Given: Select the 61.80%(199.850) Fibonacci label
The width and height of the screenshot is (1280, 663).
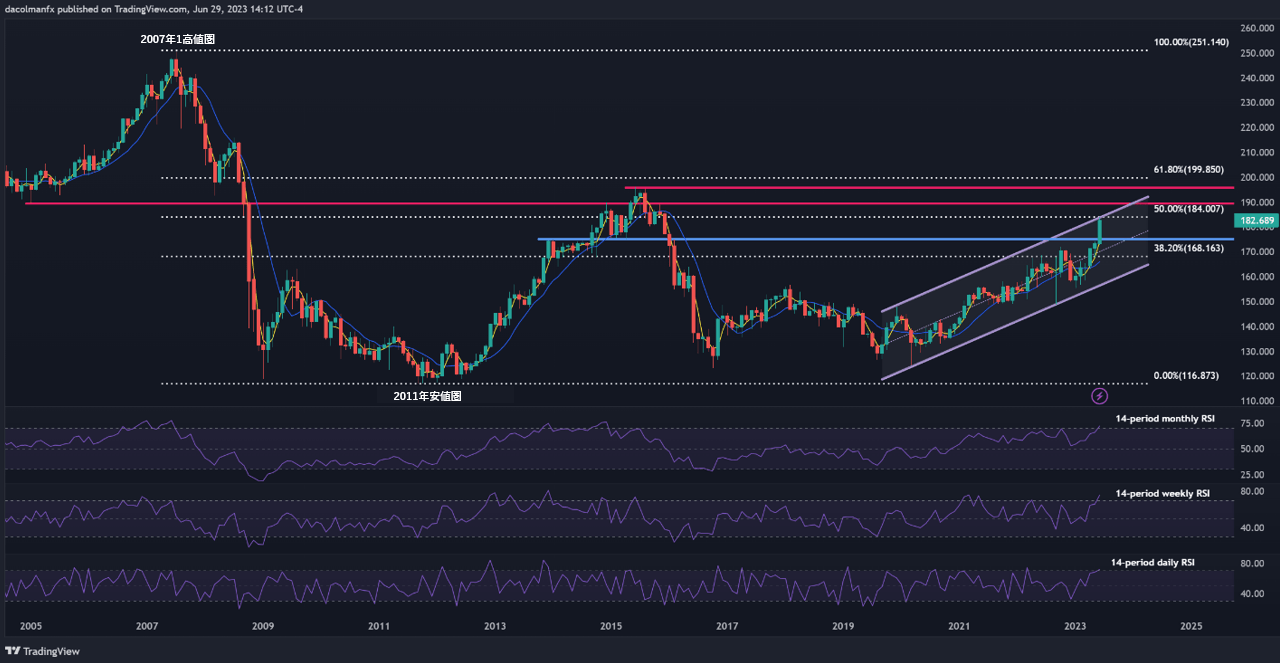Looking at the screenshot, I should 1189,171.
